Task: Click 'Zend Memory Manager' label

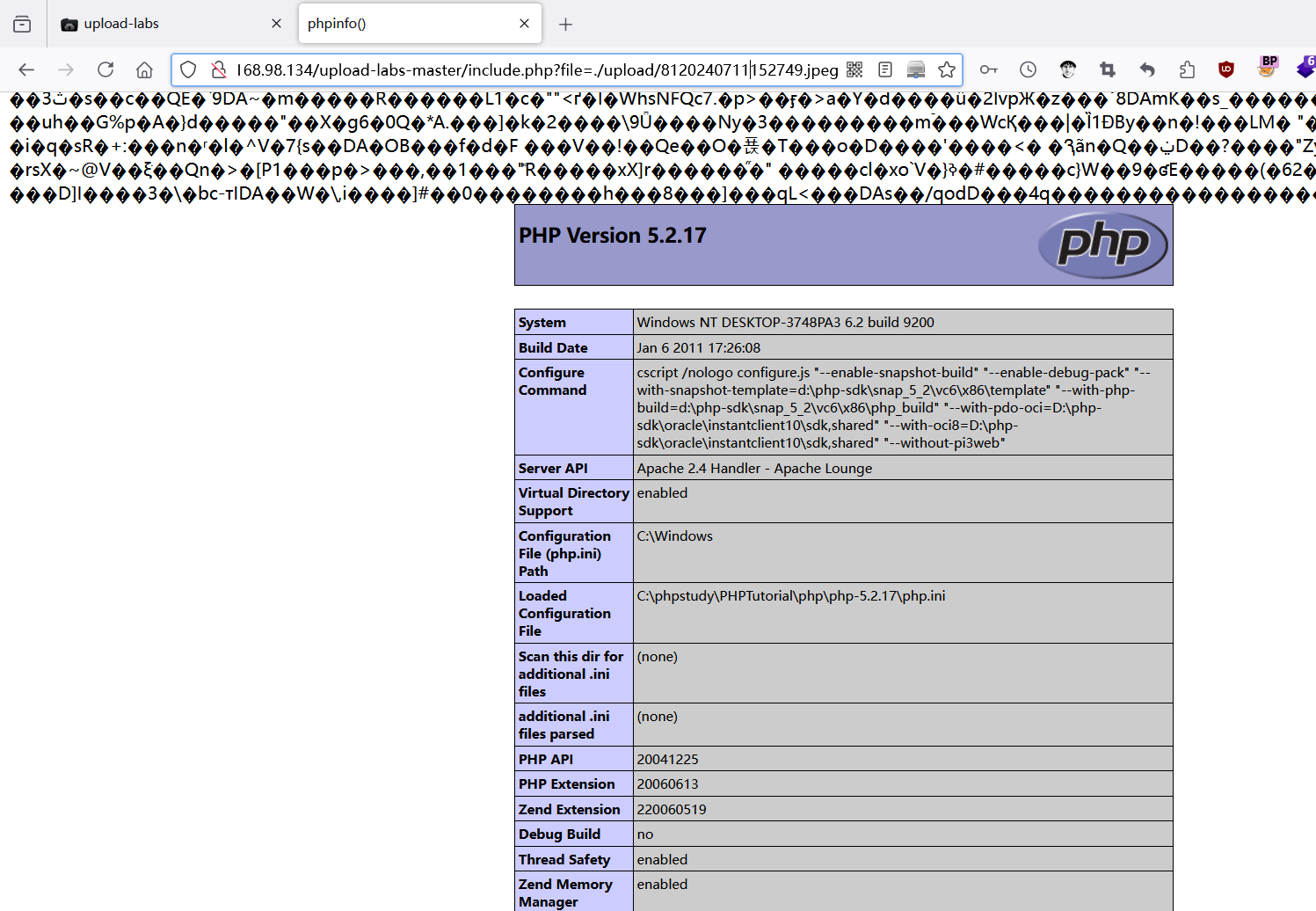Action: (x=565, y=893)
